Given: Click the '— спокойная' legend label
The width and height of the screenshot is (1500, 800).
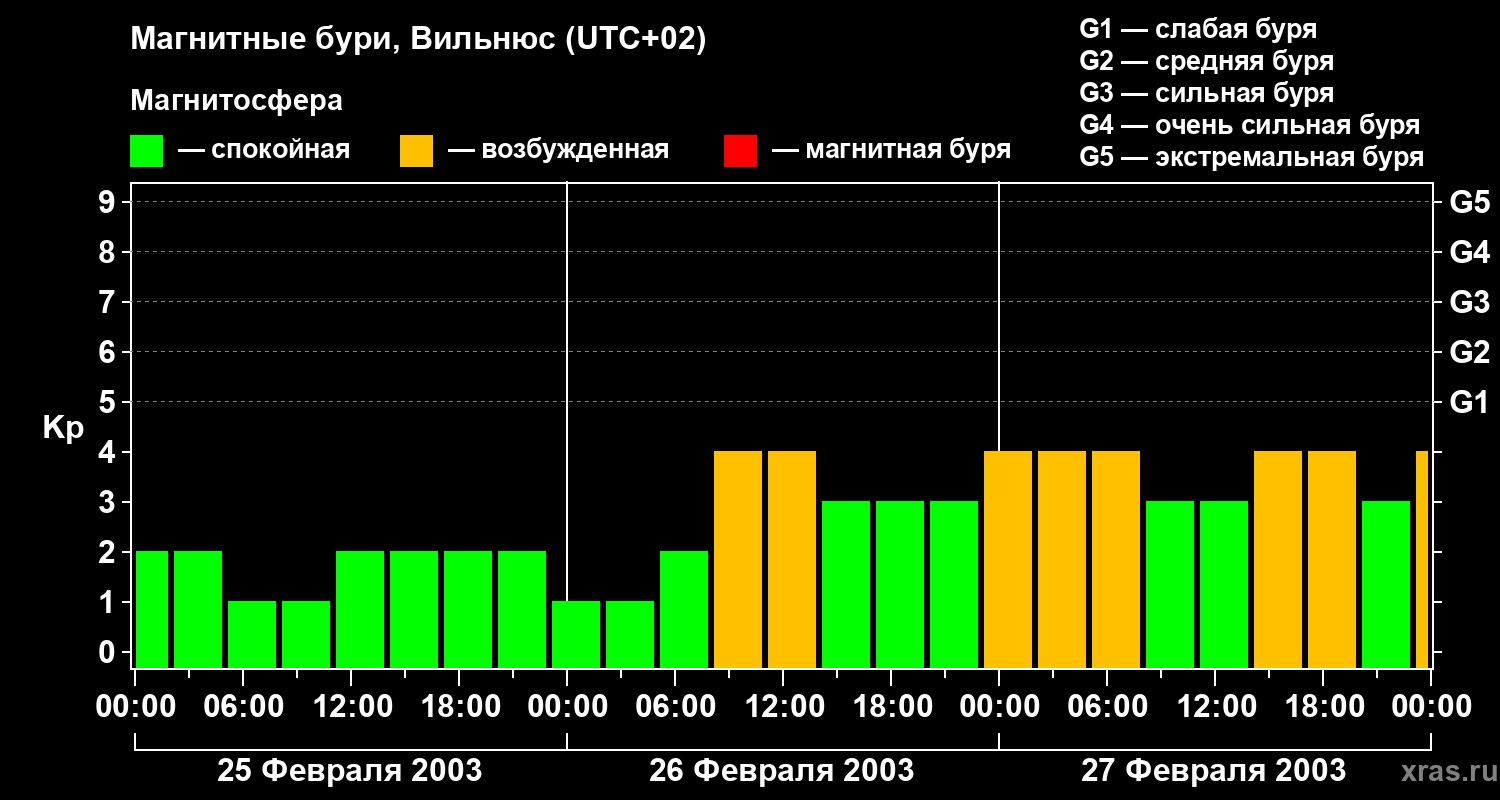Looking at the screenshot, I should [x=264, y=150].
